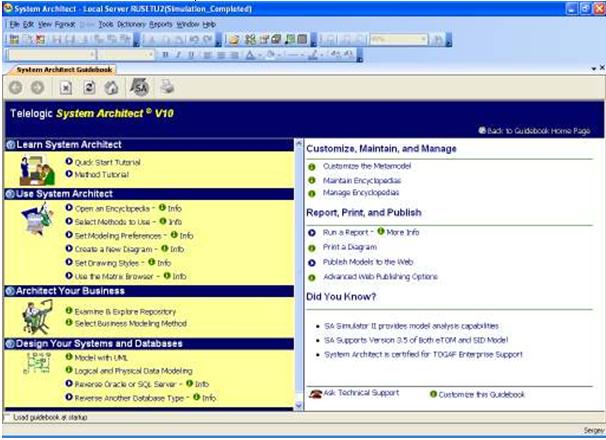606x440 pixels.
Task: Open the font size dropdown in format toolbar
Action: click(151, 55)
